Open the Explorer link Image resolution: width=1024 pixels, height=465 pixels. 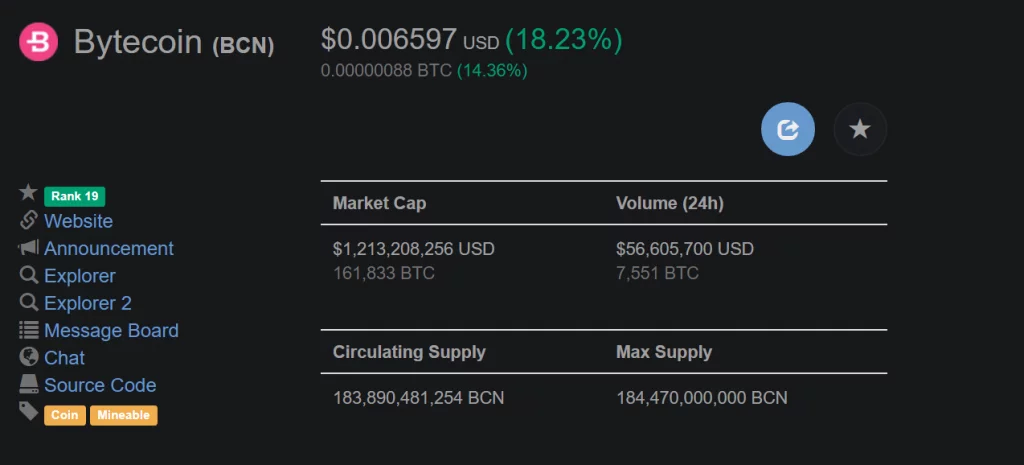click(80, 276)
